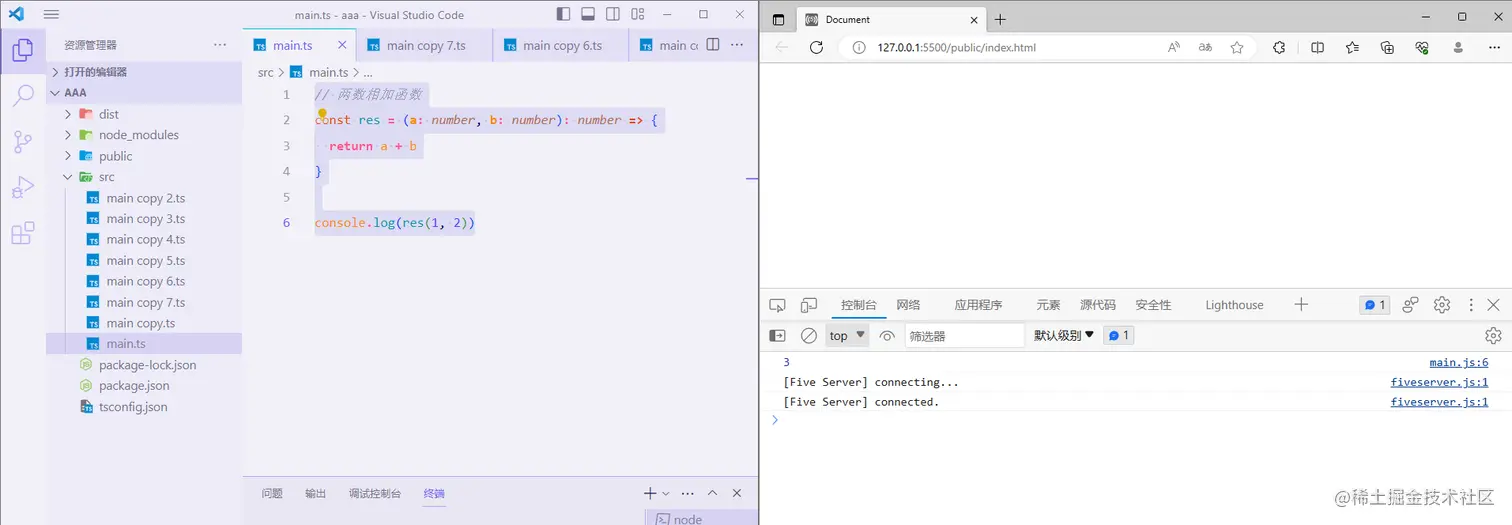Open the Explorer panel more actions ellipsis
The height and width of the screenshot is (525, 1512).
pos(220,45)
